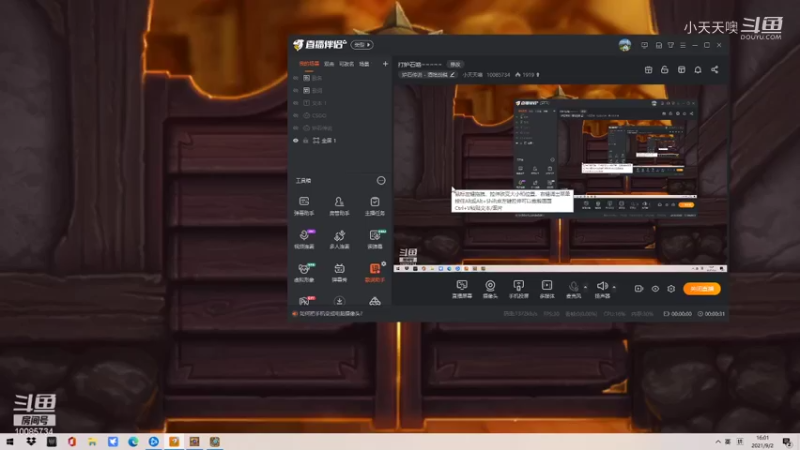800x450 pixels.
Task: Add camera source 摄像头
Action: (490, 289)
